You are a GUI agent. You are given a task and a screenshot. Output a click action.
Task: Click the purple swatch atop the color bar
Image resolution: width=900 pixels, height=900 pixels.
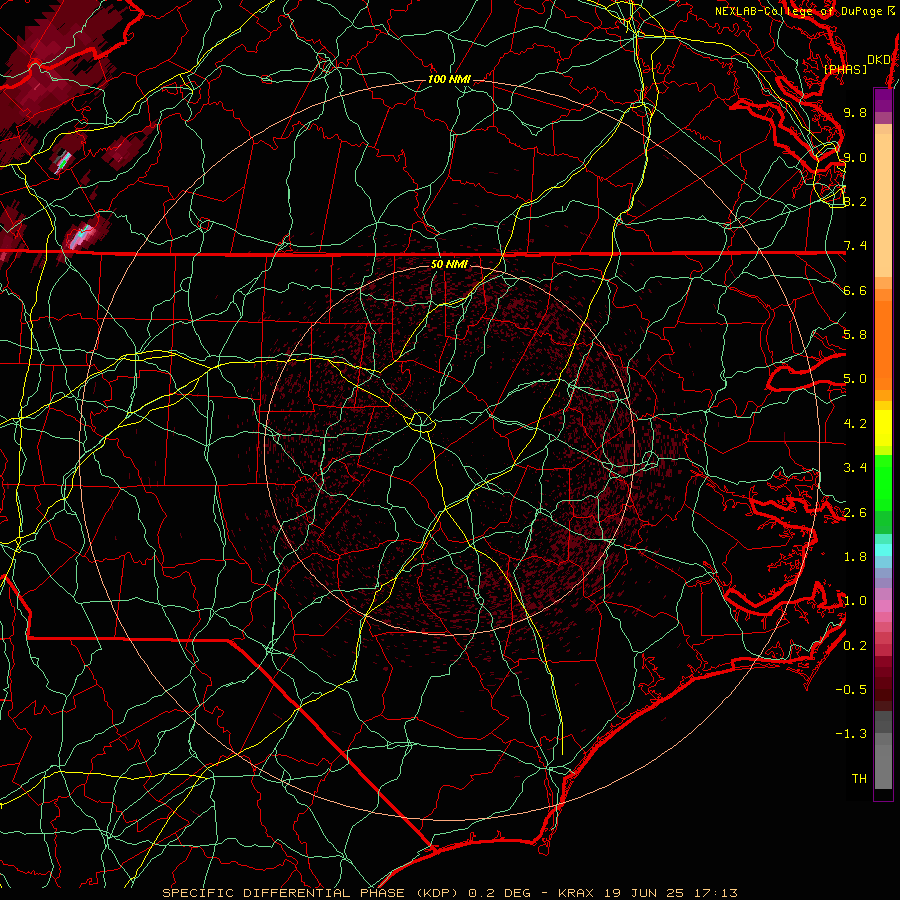click(883, 100)
